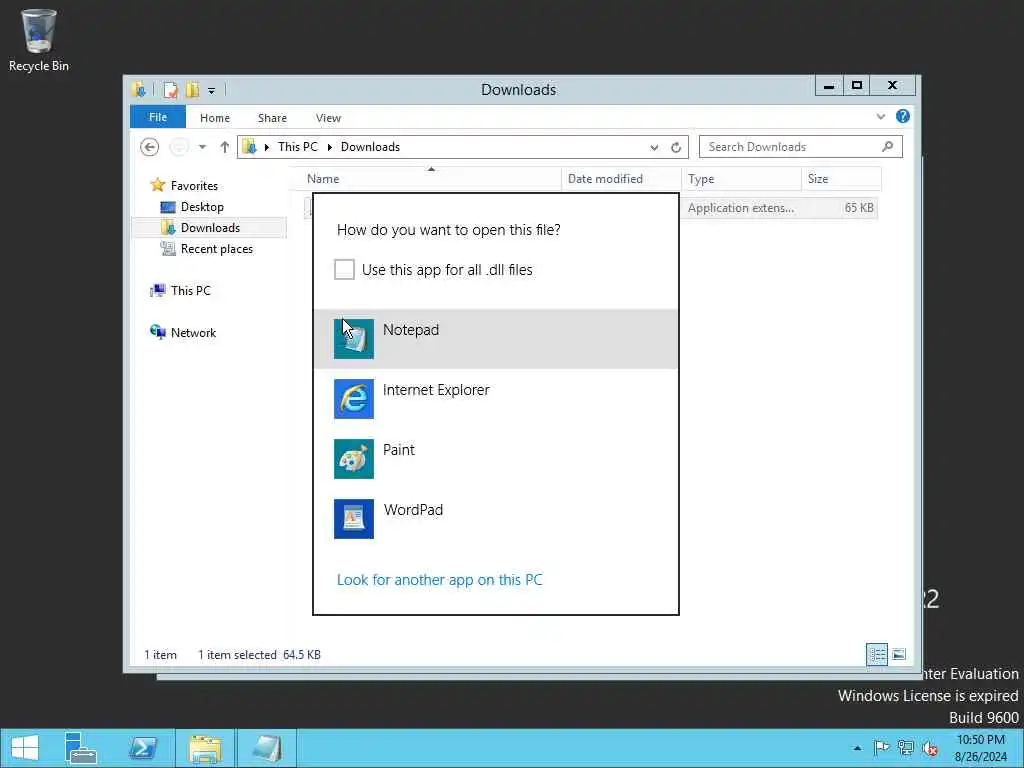Viewport: 1024px width, 768px height.
Task: Pick Paint from the app list
Action: [496, 458]
